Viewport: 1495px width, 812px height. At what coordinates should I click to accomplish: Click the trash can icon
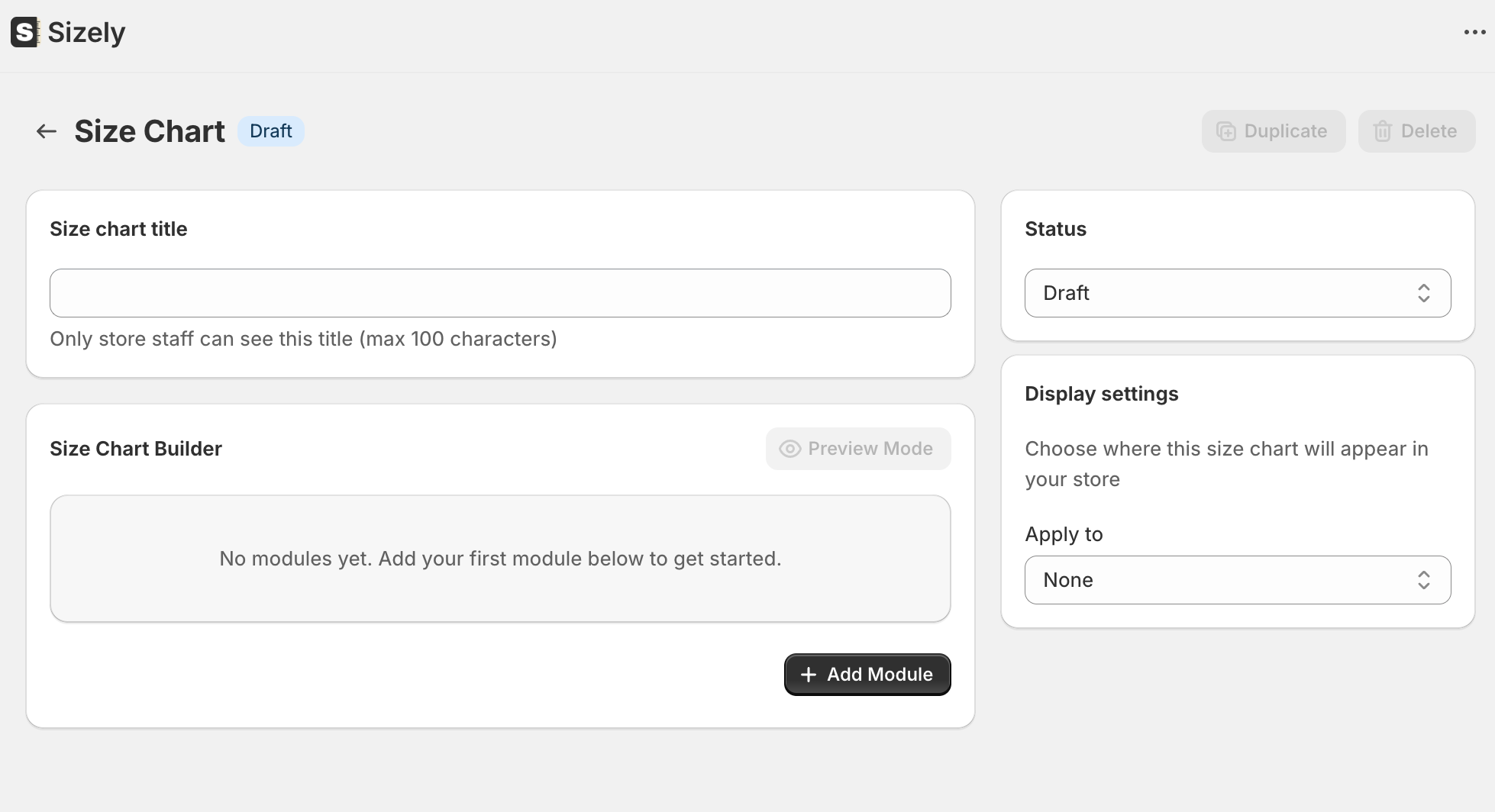pyautogui.click(x=1382, y=131)
